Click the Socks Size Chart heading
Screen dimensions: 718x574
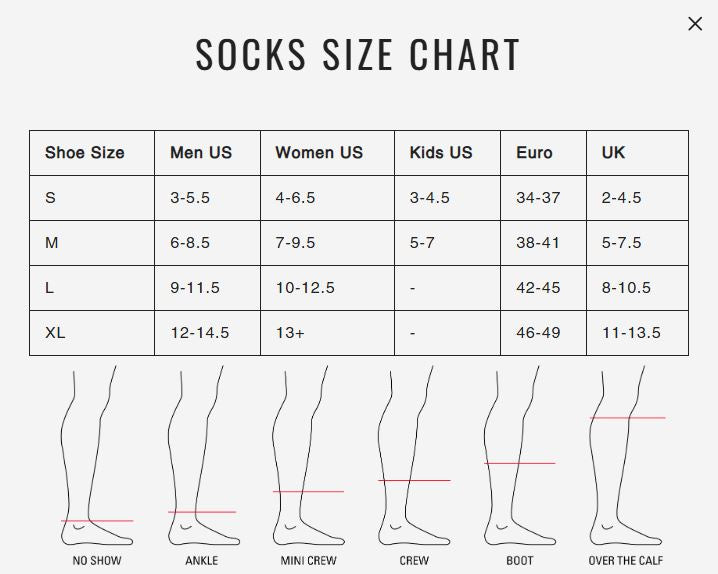click(x=358, y=55)
